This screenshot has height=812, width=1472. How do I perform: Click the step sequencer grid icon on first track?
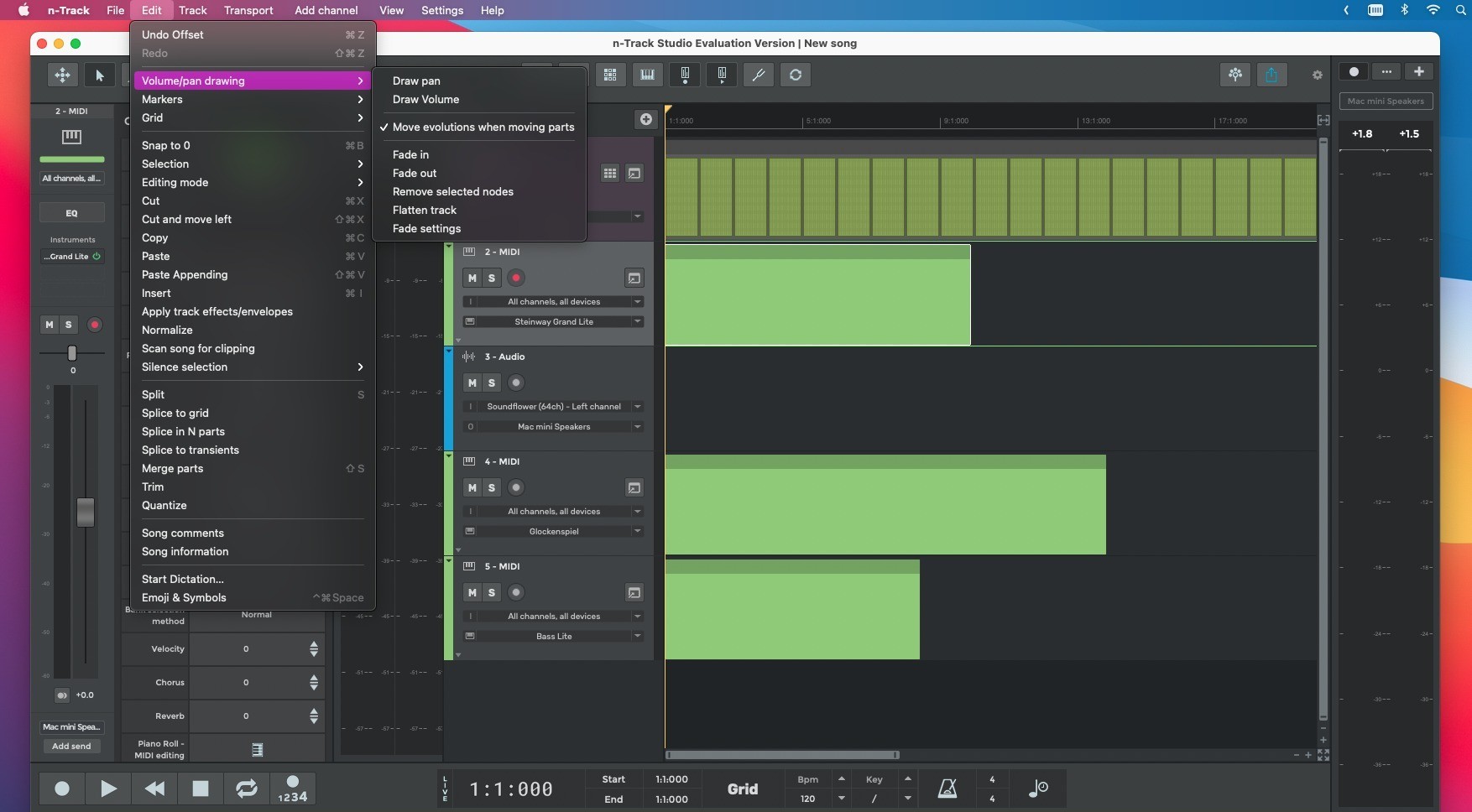(x=610, y=173)
